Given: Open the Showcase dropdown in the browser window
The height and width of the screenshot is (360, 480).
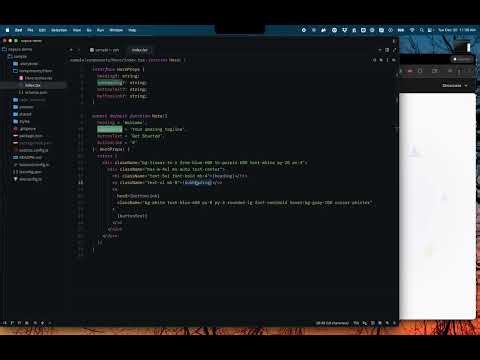Looking at the screenshot, I should (455, 86).
